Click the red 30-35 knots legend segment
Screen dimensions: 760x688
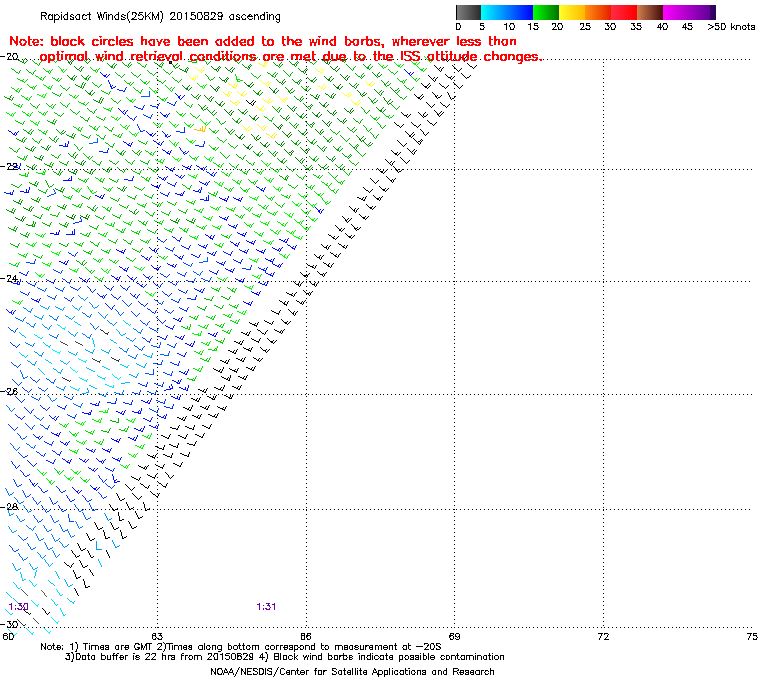coord(624,12)
